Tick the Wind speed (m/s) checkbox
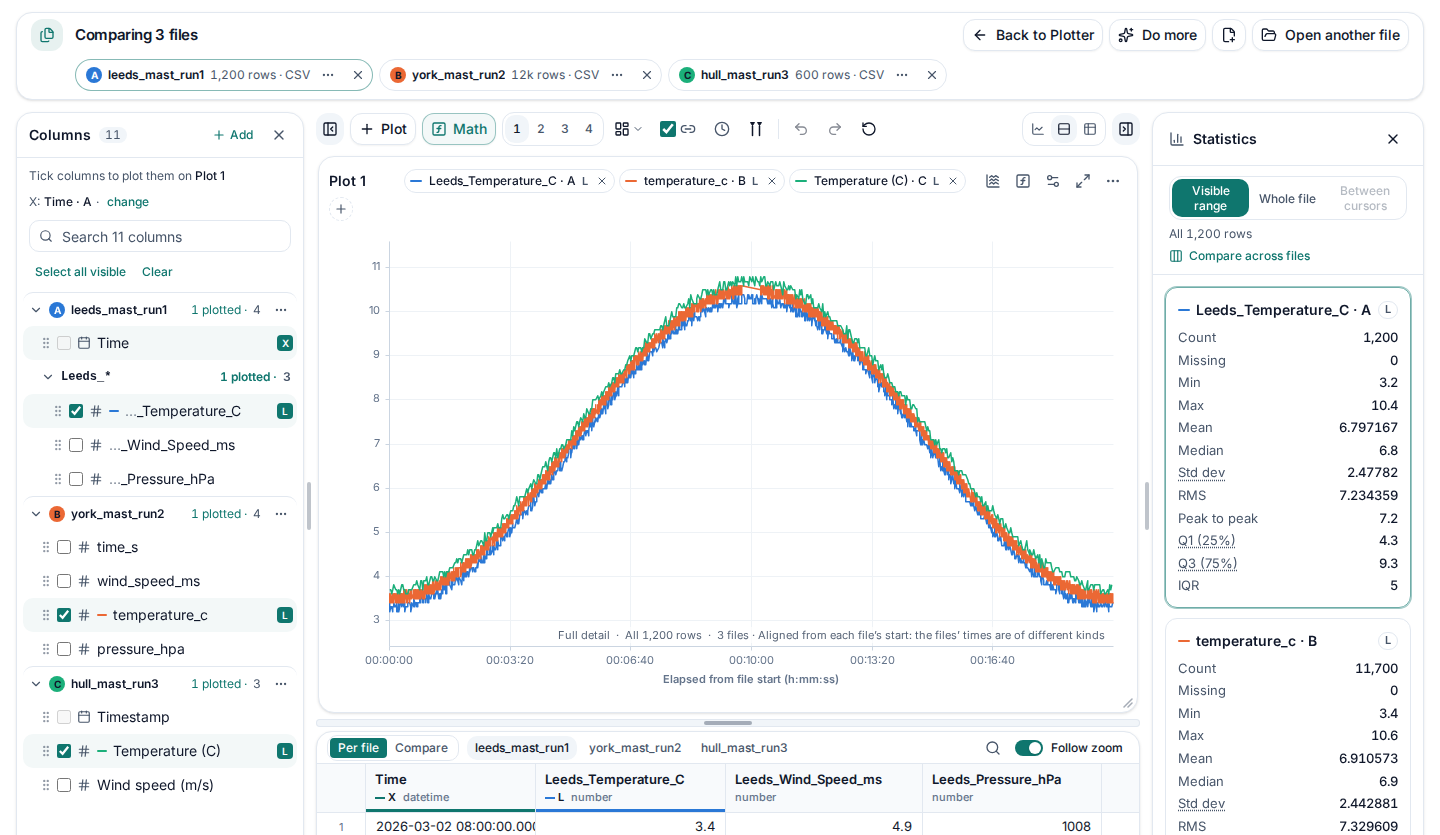This screenshot has width=1440, height=835. coord(64,785)
